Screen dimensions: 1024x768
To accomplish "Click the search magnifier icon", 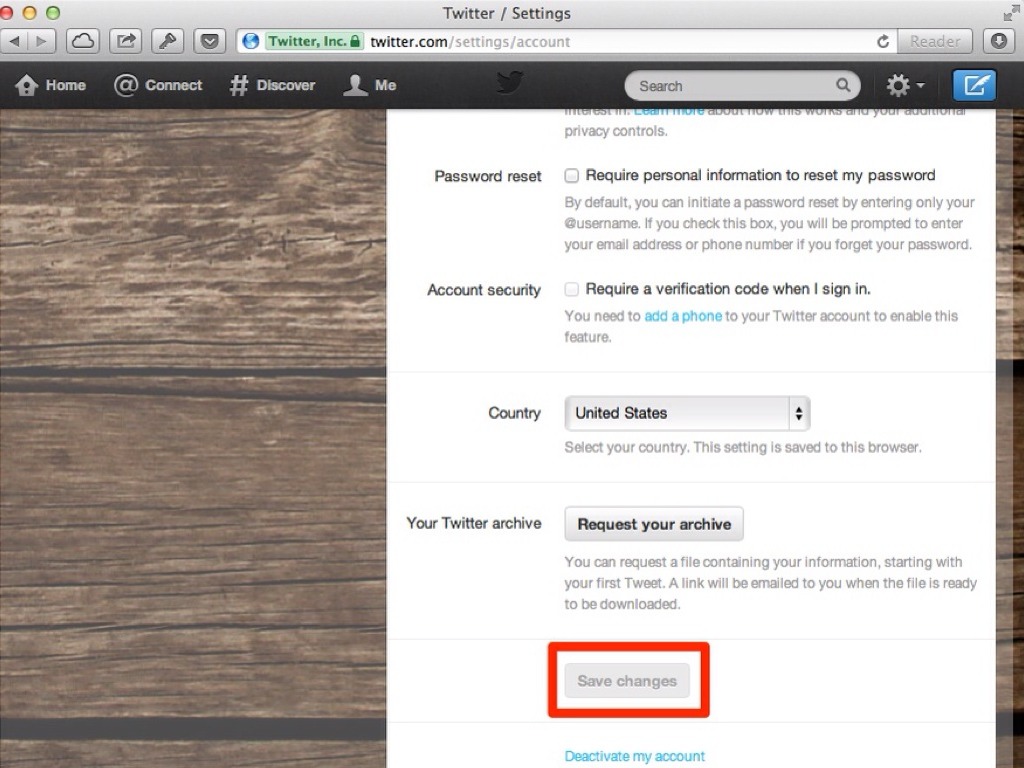I will tap(843, 85).
